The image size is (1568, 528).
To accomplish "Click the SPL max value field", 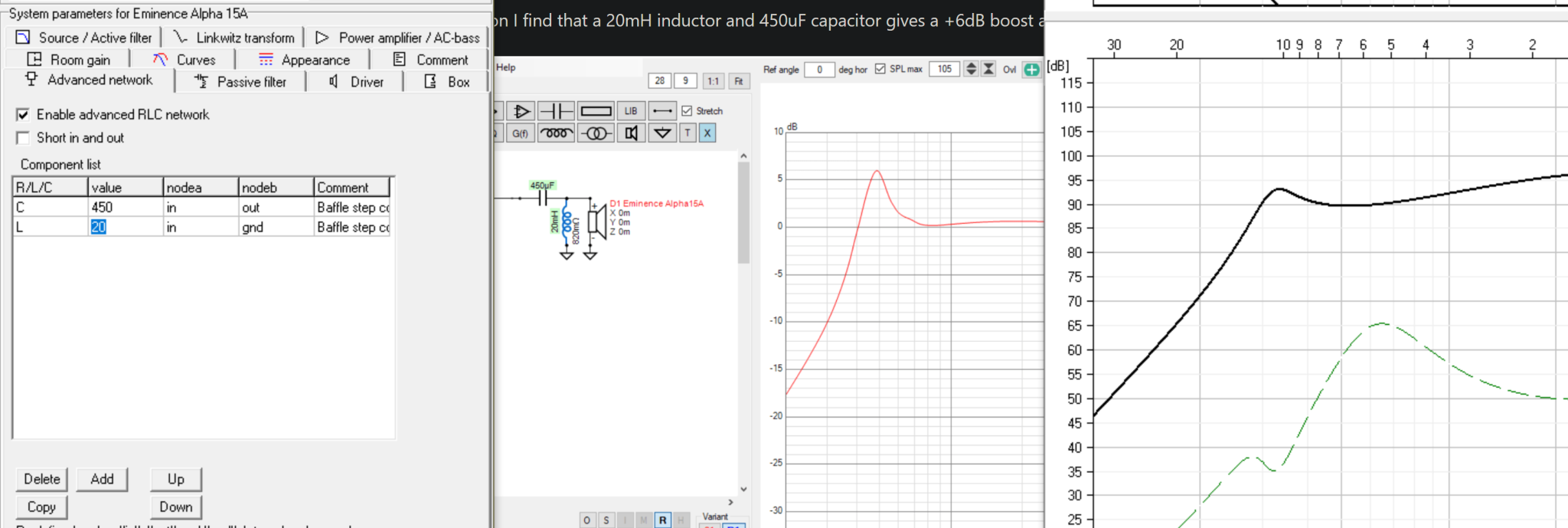I will point(945,69).
